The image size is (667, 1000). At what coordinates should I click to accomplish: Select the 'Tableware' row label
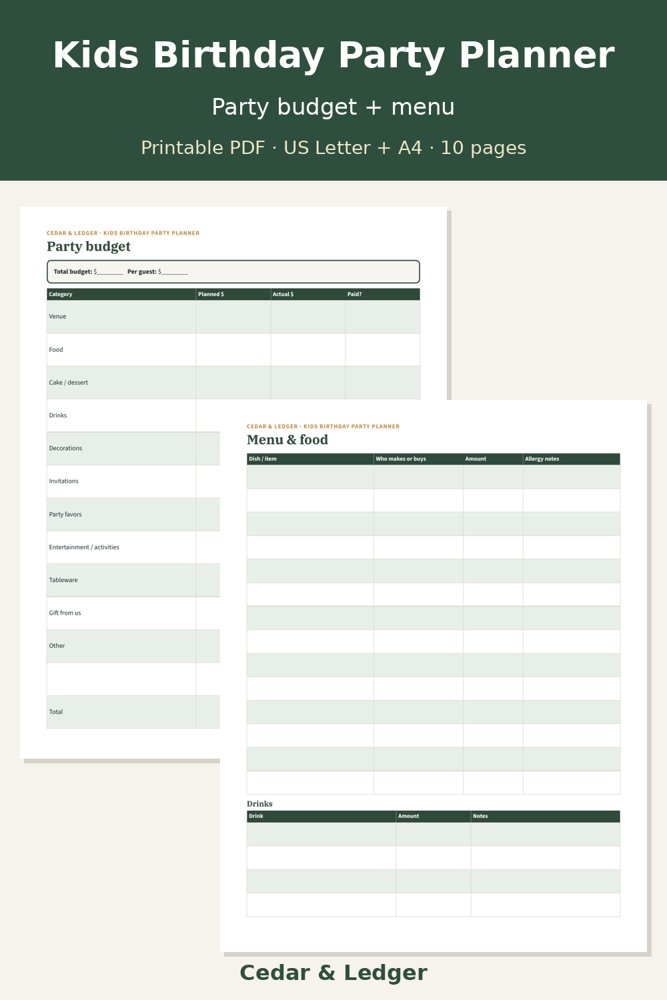tap(63, 580)
